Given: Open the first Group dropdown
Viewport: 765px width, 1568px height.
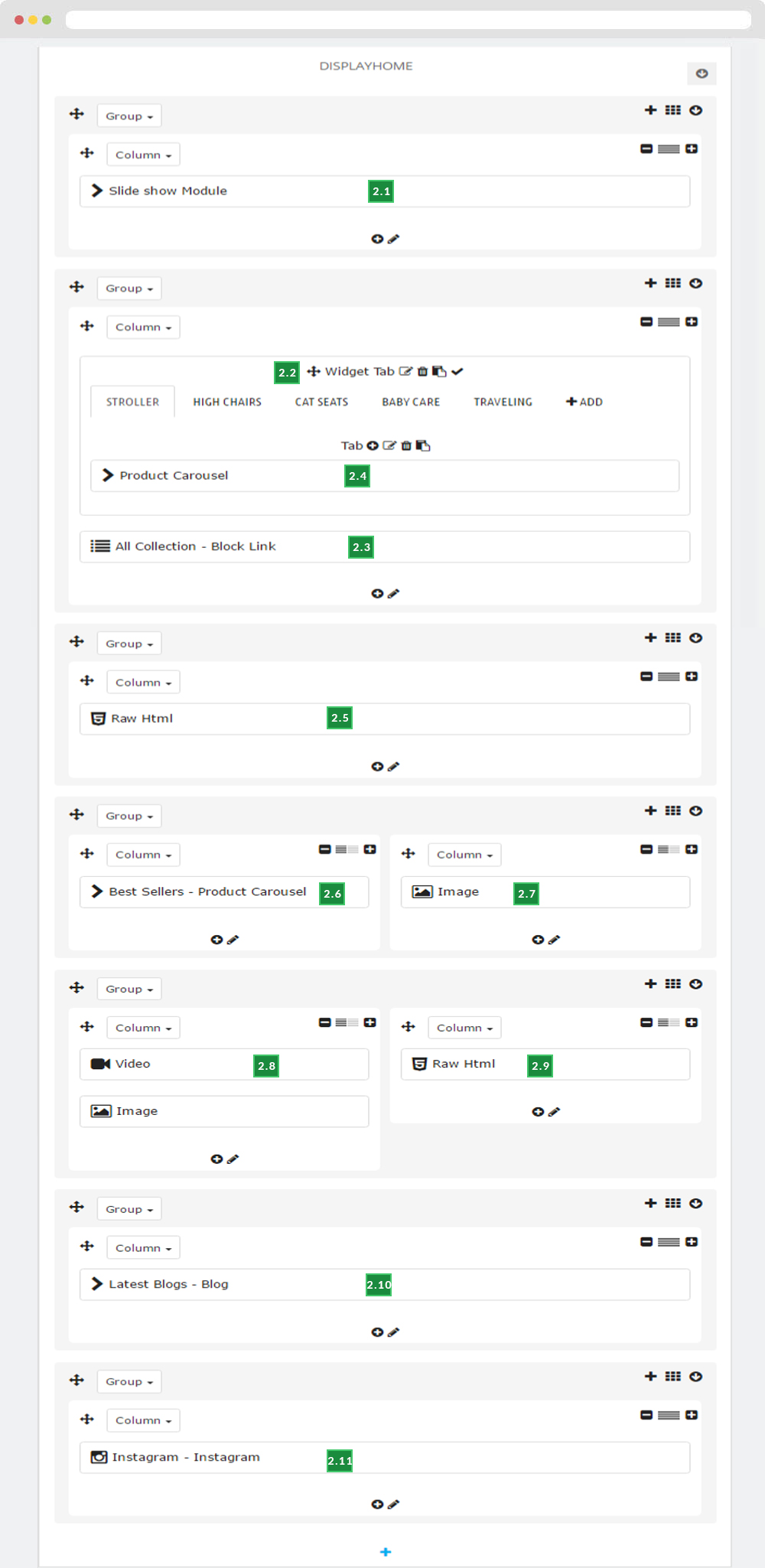Looking at the screenshot, I should tap(129, 116).
